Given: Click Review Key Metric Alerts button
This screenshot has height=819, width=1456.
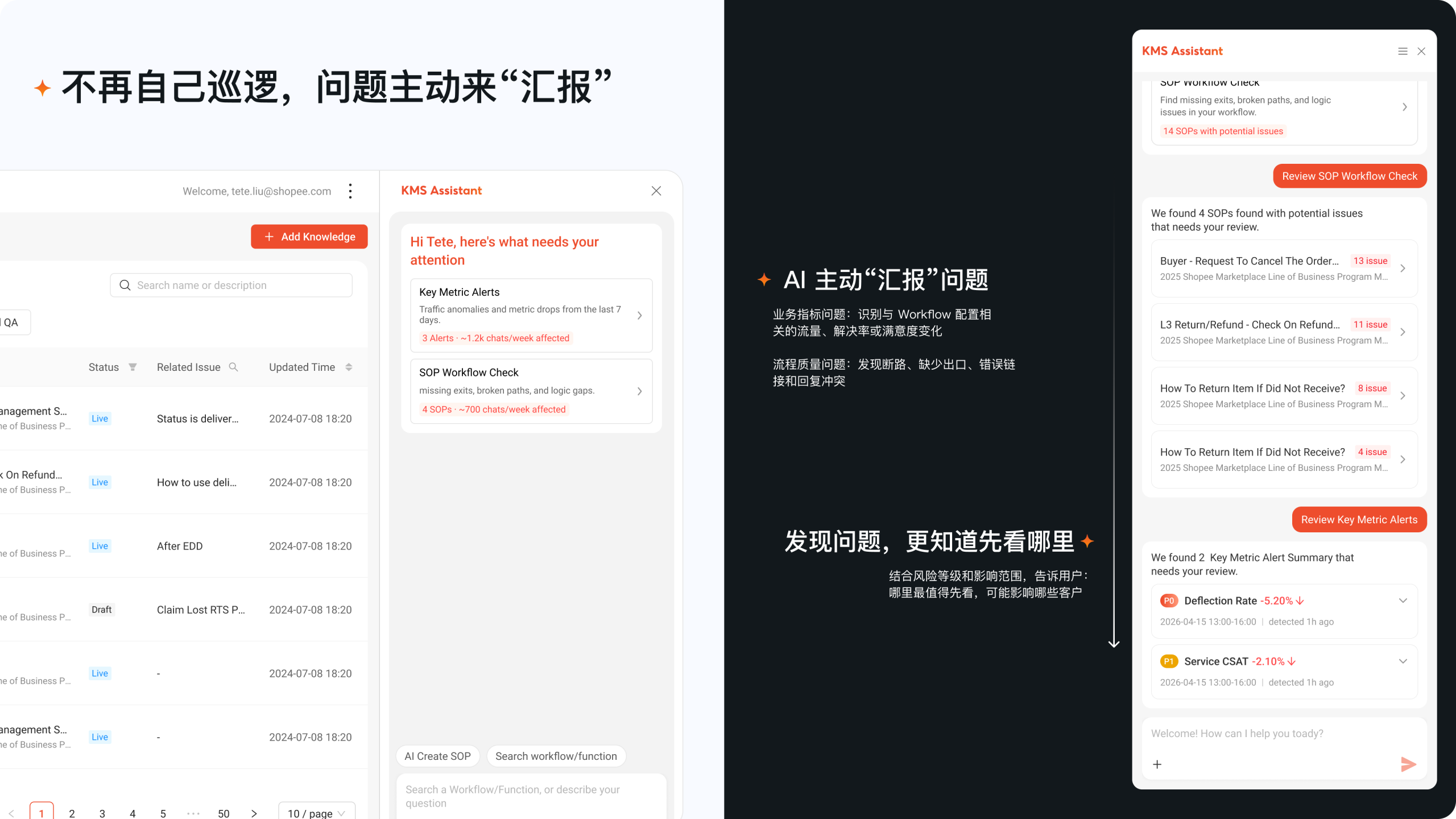Looking at the screenshot, I should [1359, 520].
